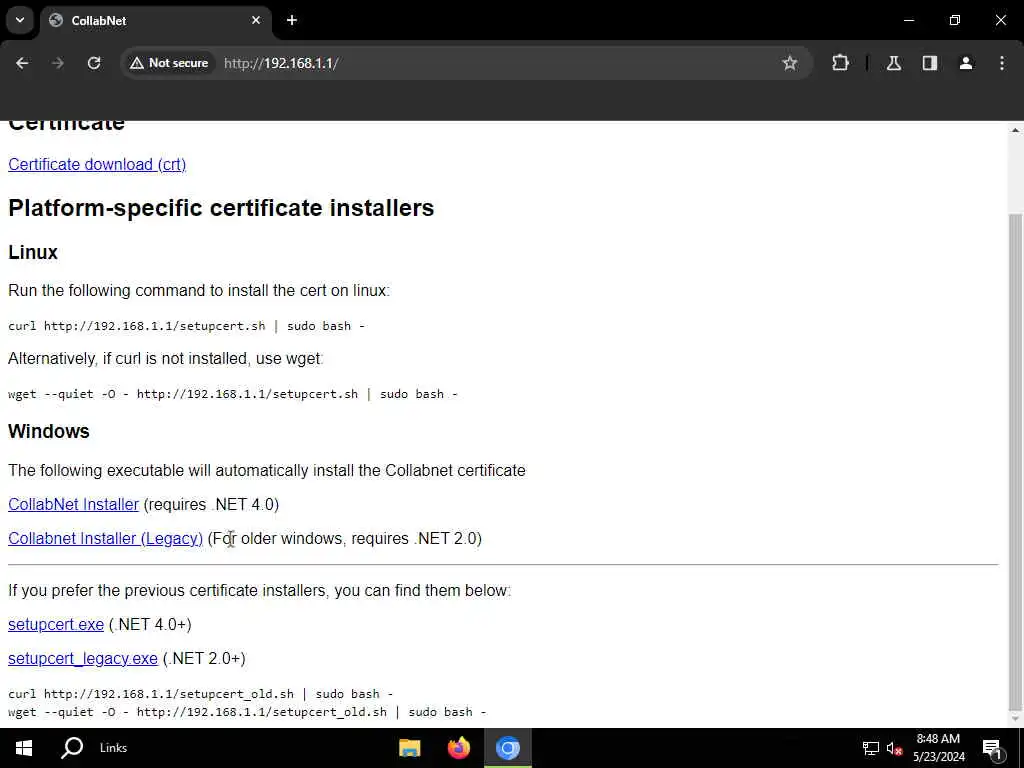The height and width of the screenshot is (768, 1024).
Task: Click the muted volume tray icon
Action: tap(894, 748)
